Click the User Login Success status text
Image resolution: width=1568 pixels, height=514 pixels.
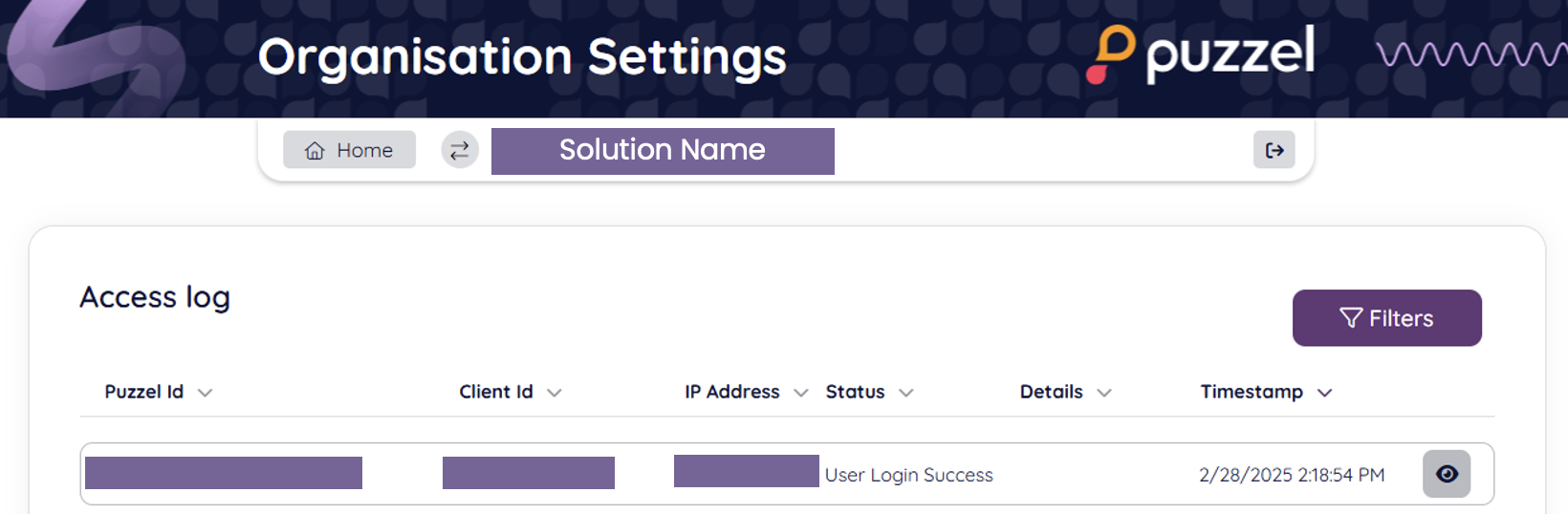[908, 475]
